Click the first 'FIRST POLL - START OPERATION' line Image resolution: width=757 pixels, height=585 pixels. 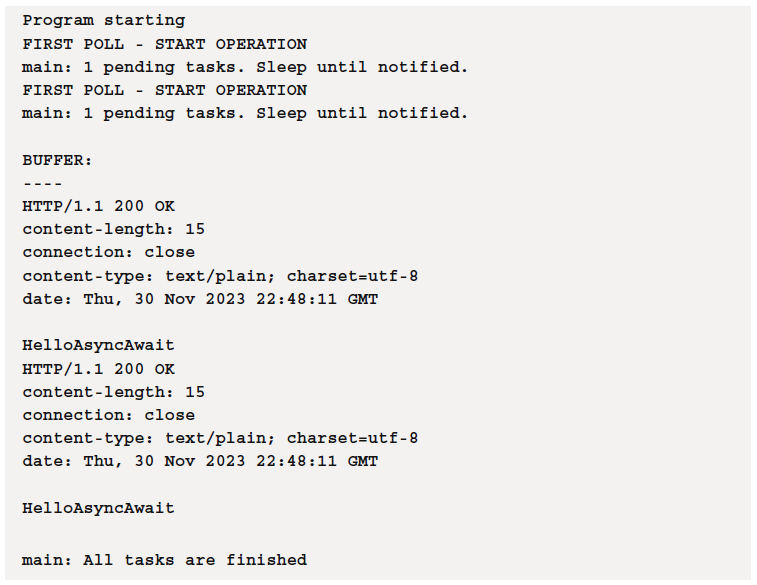point(165,44)
